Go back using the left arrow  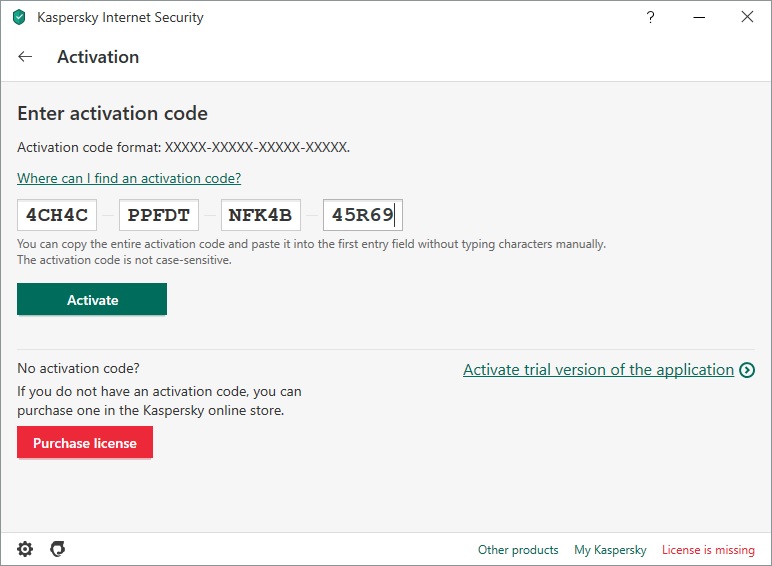pyautogui.click(x=26, y=57)
